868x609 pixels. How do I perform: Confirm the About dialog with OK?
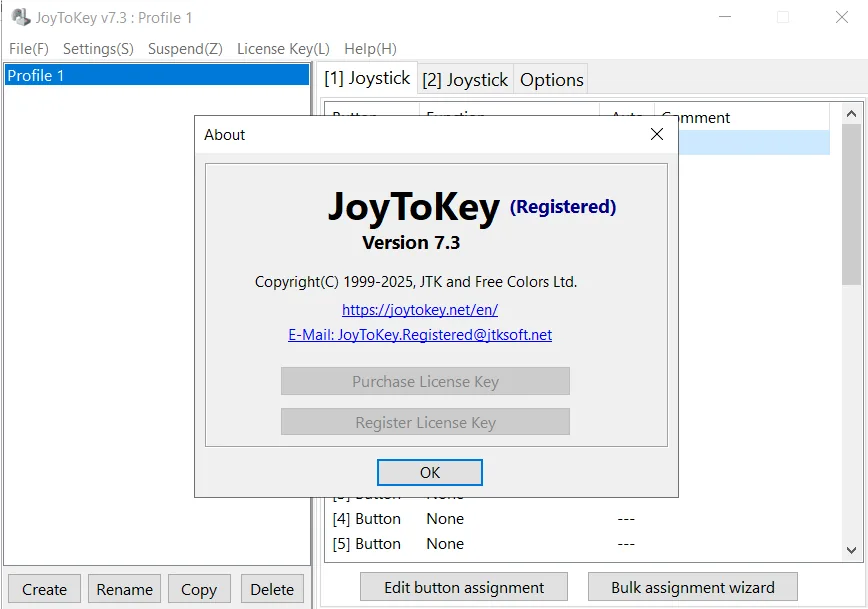pyautogui.click(x=430, y=472)
